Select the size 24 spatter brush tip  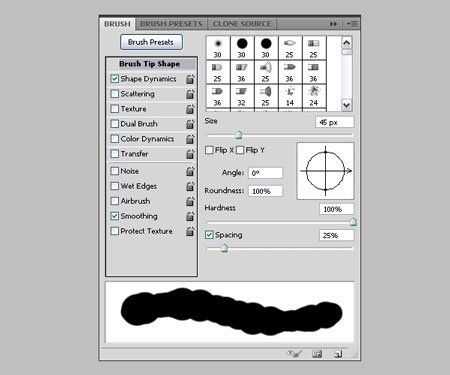click(314, 96)
